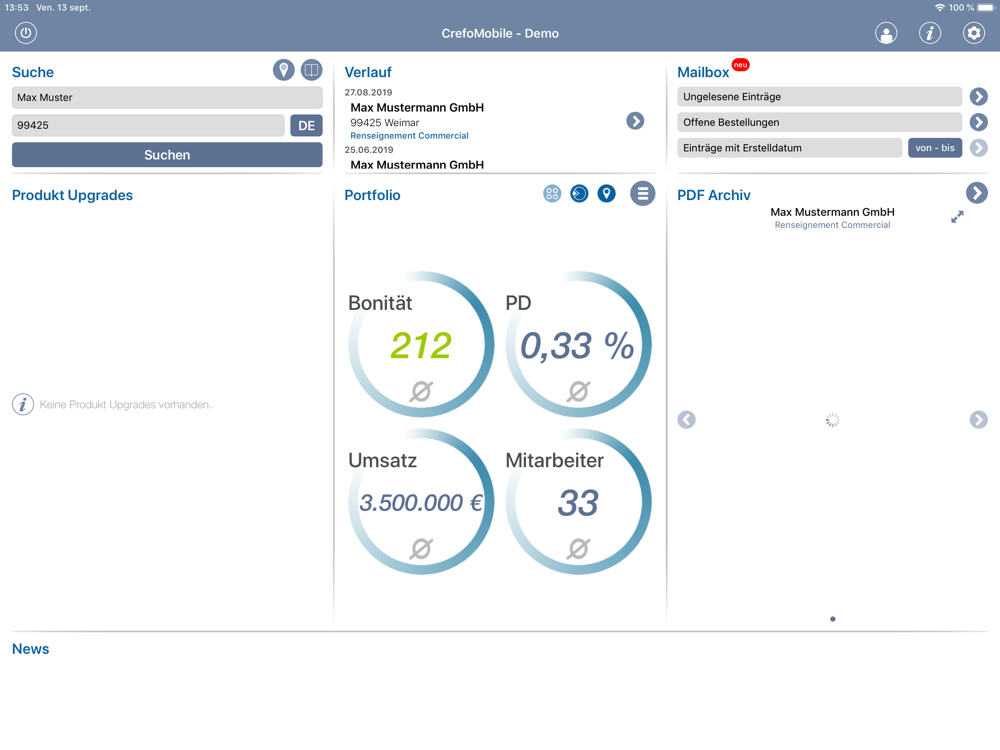Expand the PDF Archiv preview to fullscreen
1000x750 pixels.
coord(957,217)
